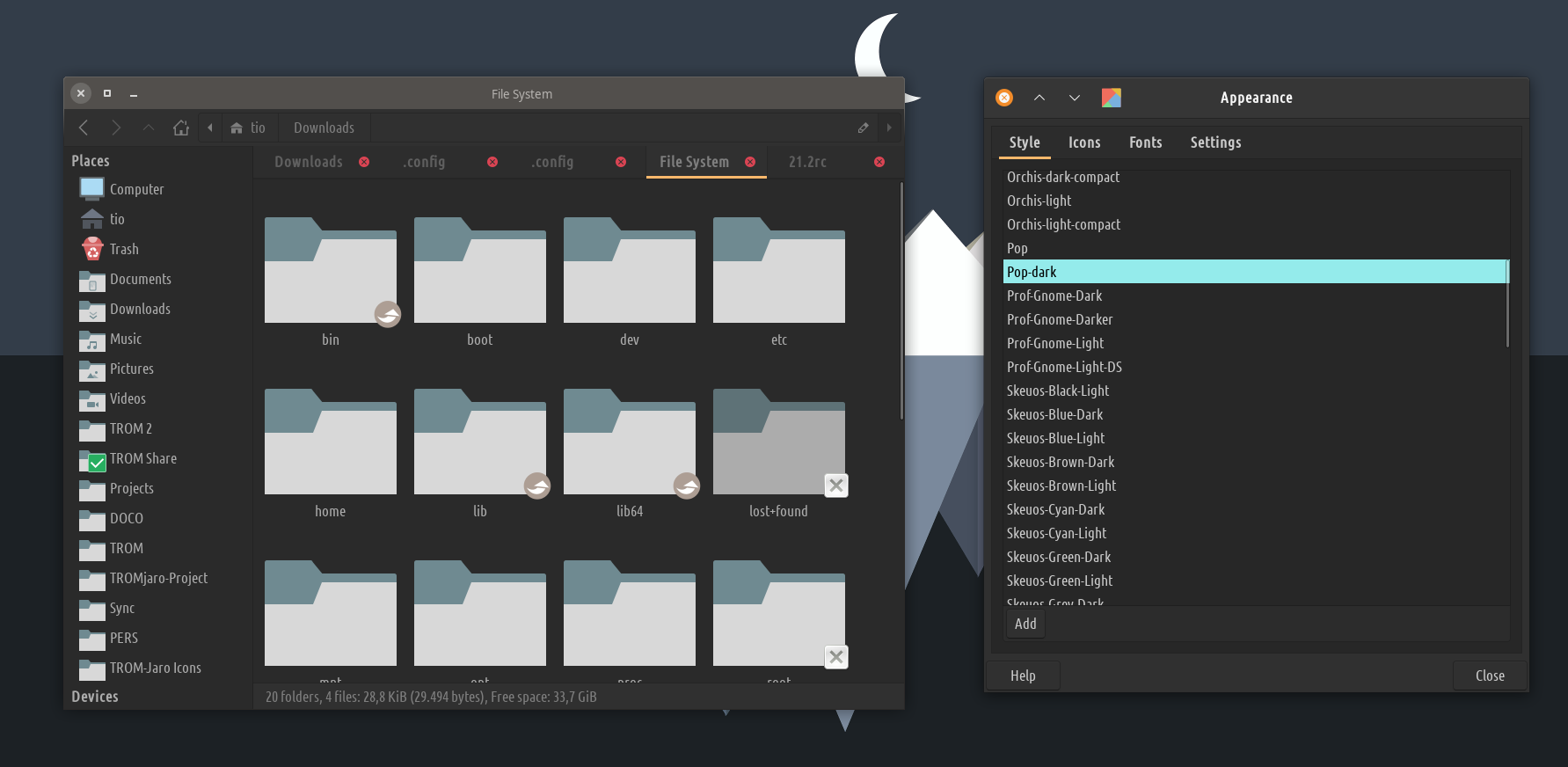Screen dimensions: 1568x767
Task: Go back using the back arrow
Action: 84,128
